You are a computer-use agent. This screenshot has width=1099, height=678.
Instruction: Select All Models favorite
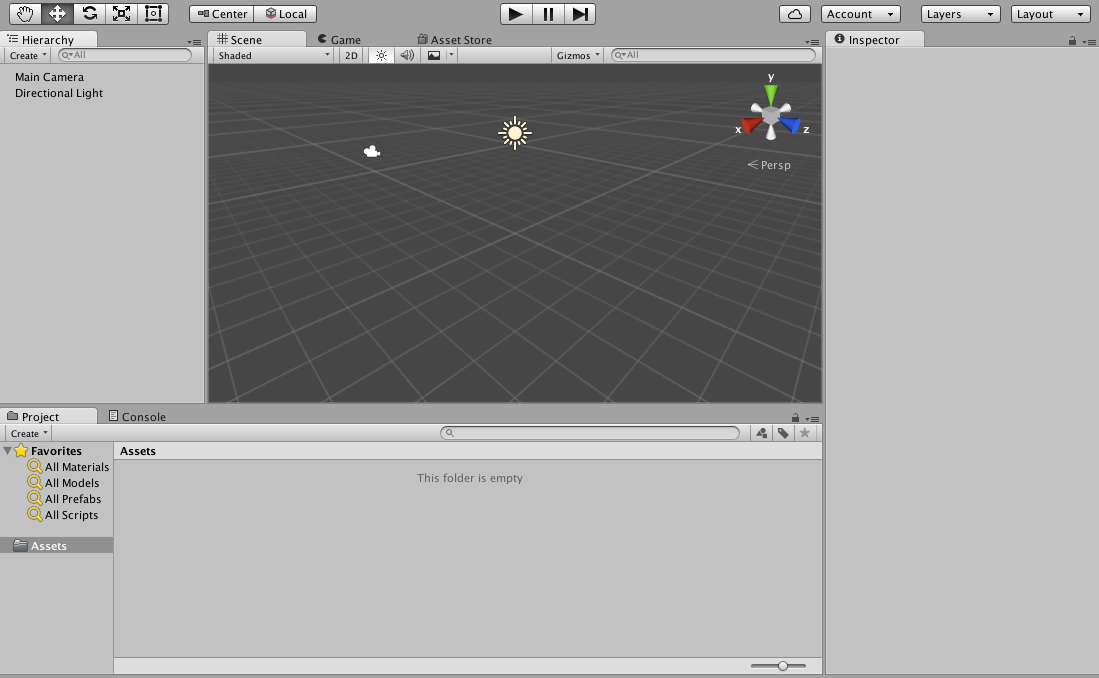[64, 483]
